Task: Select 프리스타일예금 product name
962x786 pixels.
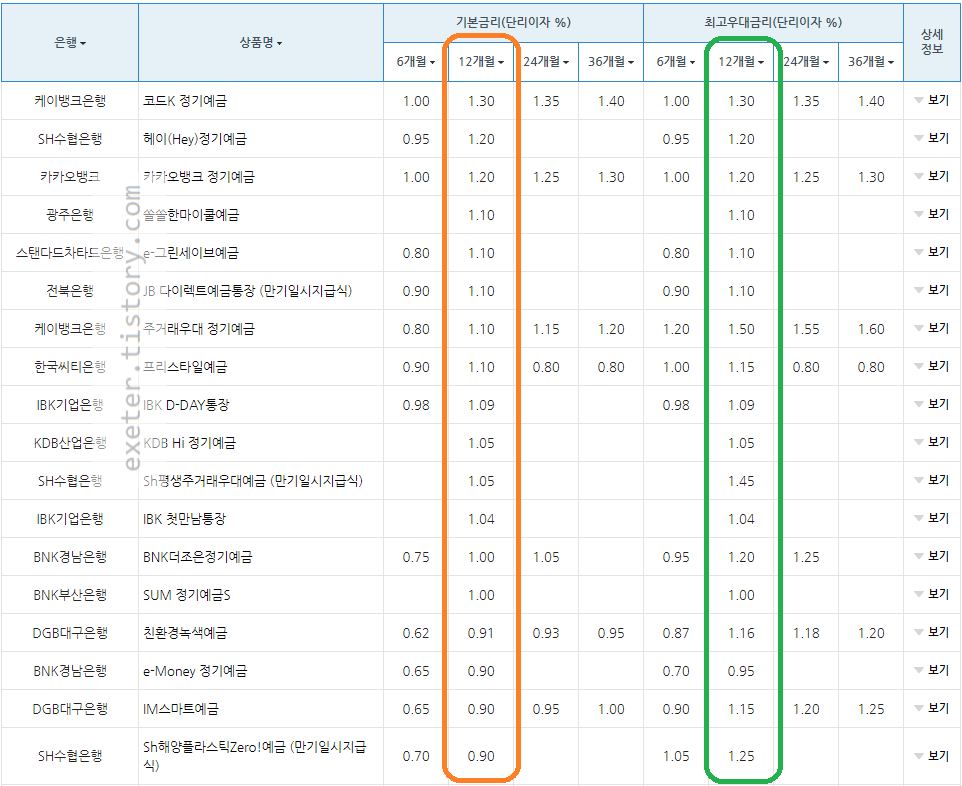Action: coord(185,367)
